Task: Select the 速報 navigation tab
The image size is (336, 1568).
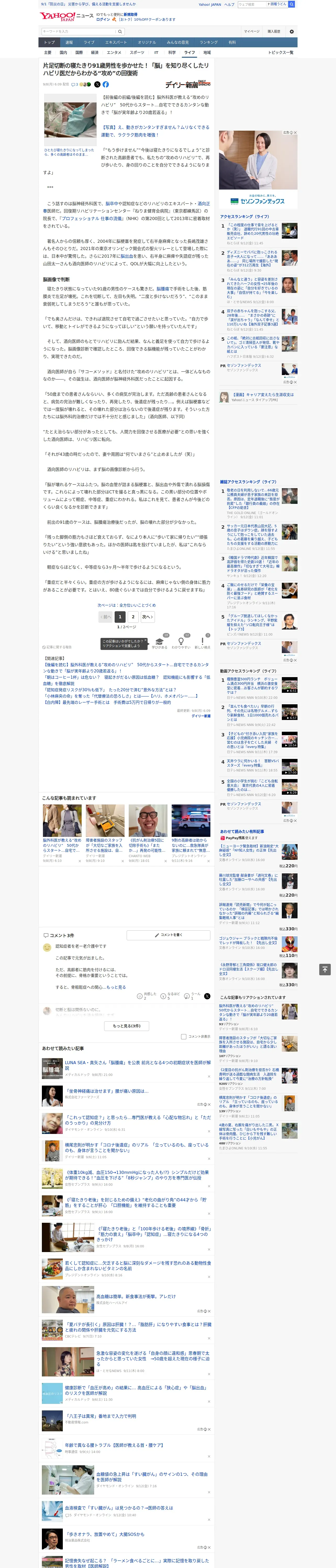Action: 69,43
